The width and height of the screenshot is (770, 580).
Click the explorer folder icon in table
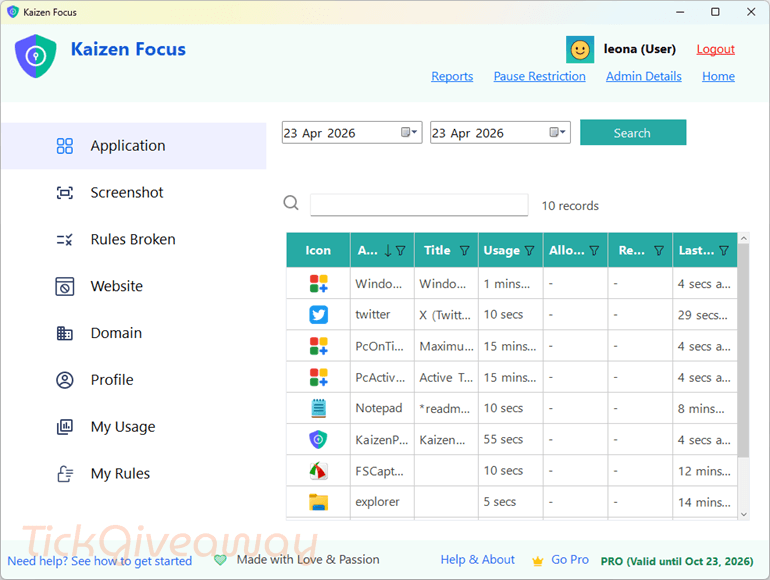coord(318,502)
